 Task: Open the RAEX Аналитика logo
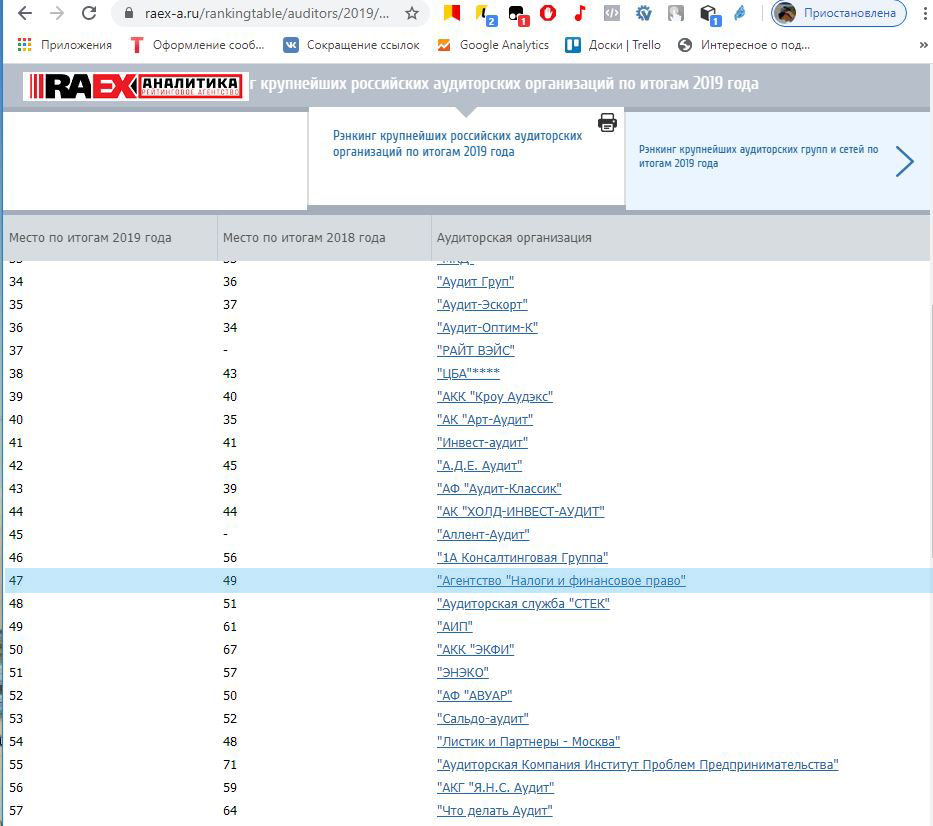[x=135, y=86]
